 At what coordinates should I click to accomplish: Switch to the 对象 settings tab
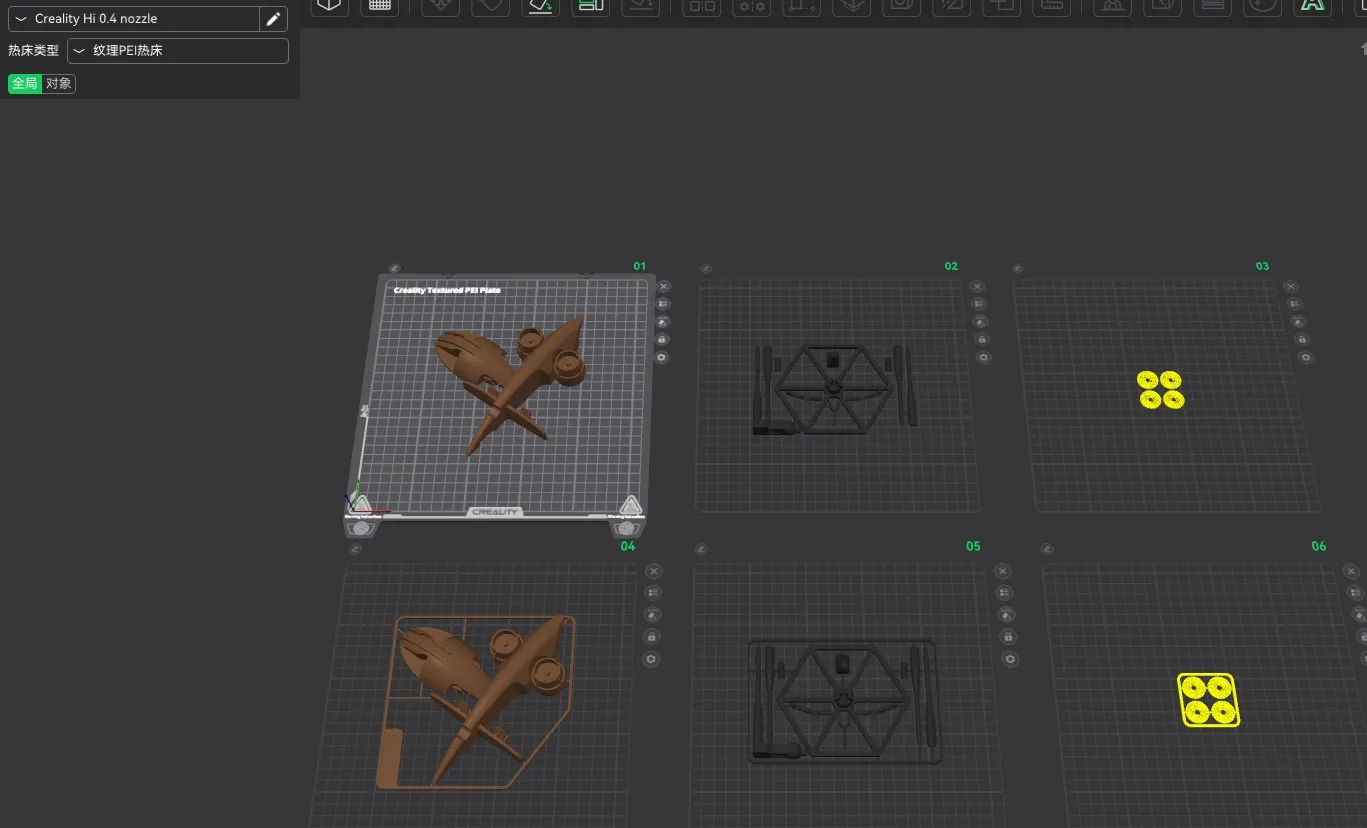click(58, 83)
